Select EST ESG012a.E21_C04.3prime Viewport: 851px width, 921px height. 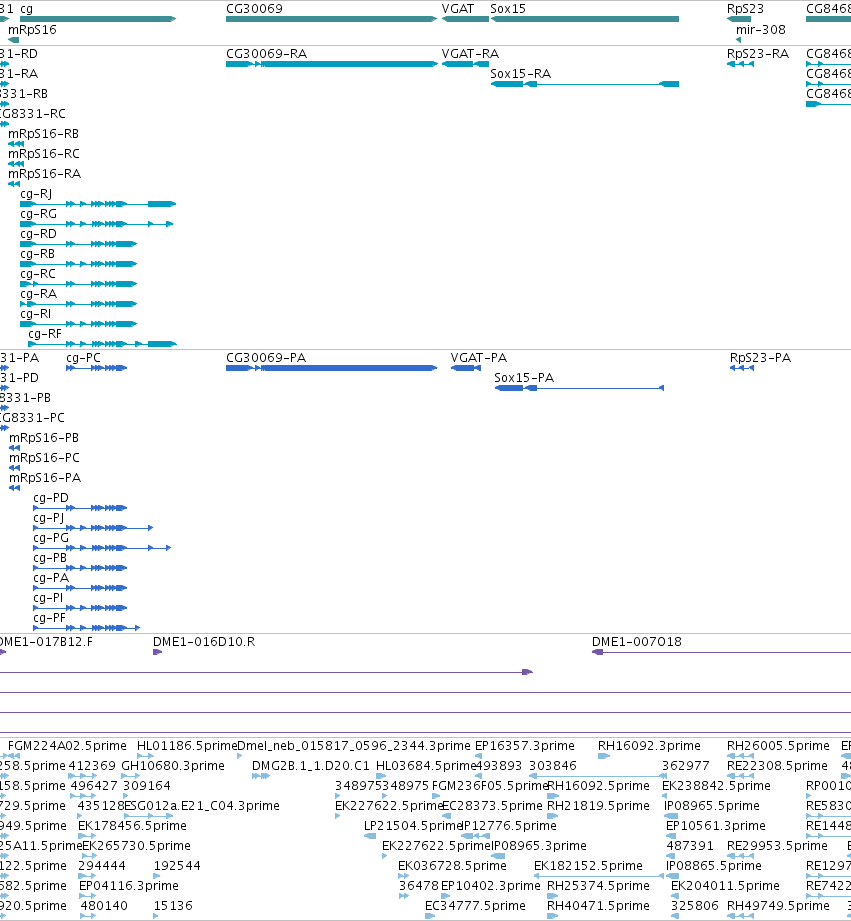201,805
